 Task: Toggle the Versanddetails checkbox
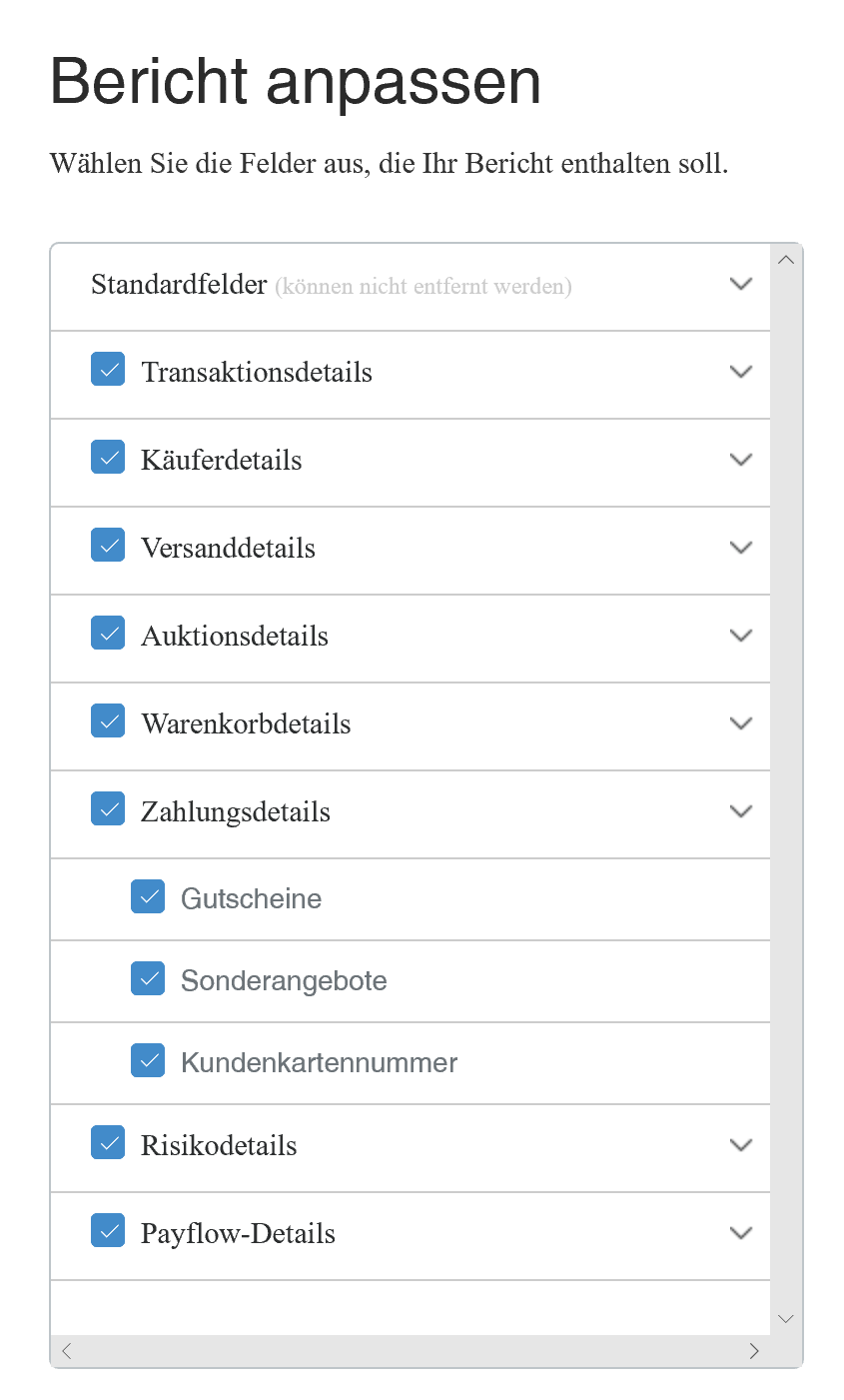point(108,545)
